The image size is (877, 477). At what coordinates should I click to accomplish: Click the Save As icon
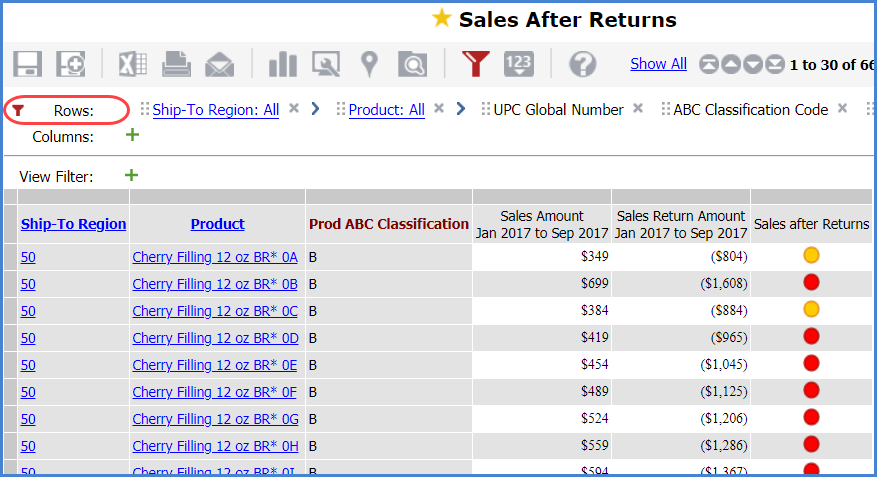tap(70, 64)
